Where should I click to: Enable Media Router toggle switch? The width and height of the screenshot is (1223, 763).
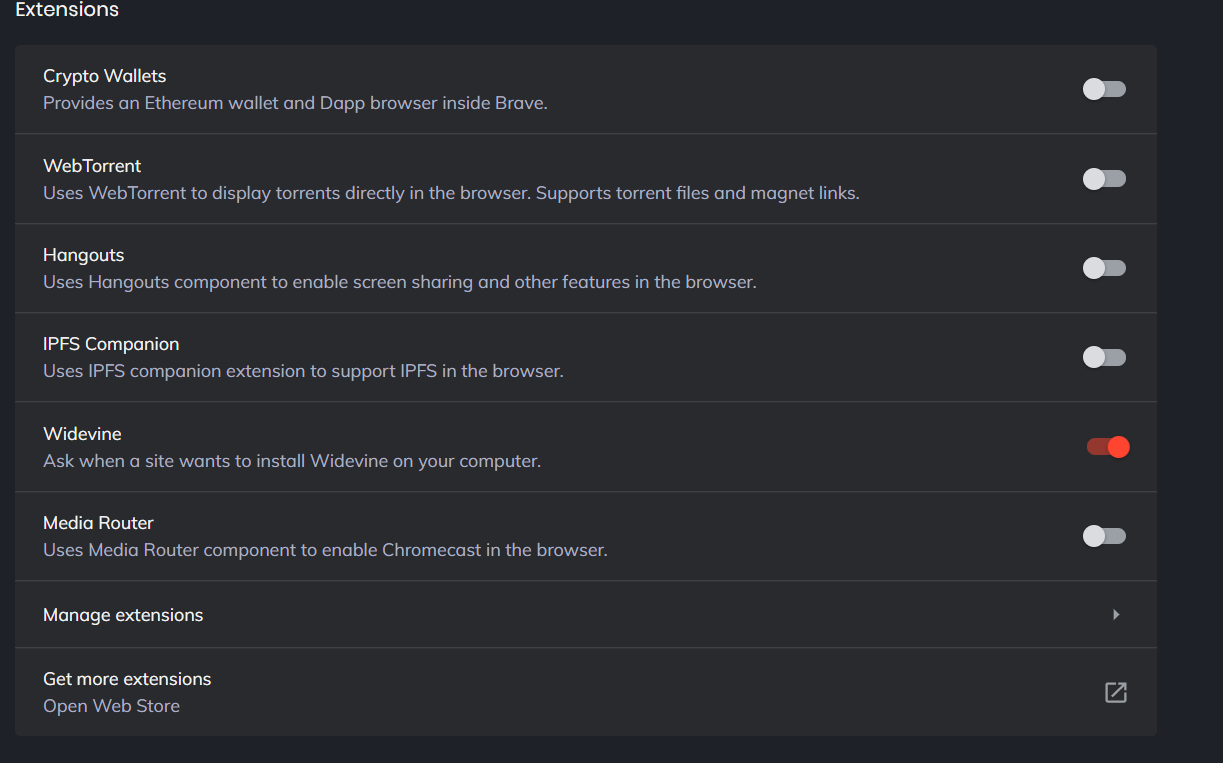(x=1104, y=536)
